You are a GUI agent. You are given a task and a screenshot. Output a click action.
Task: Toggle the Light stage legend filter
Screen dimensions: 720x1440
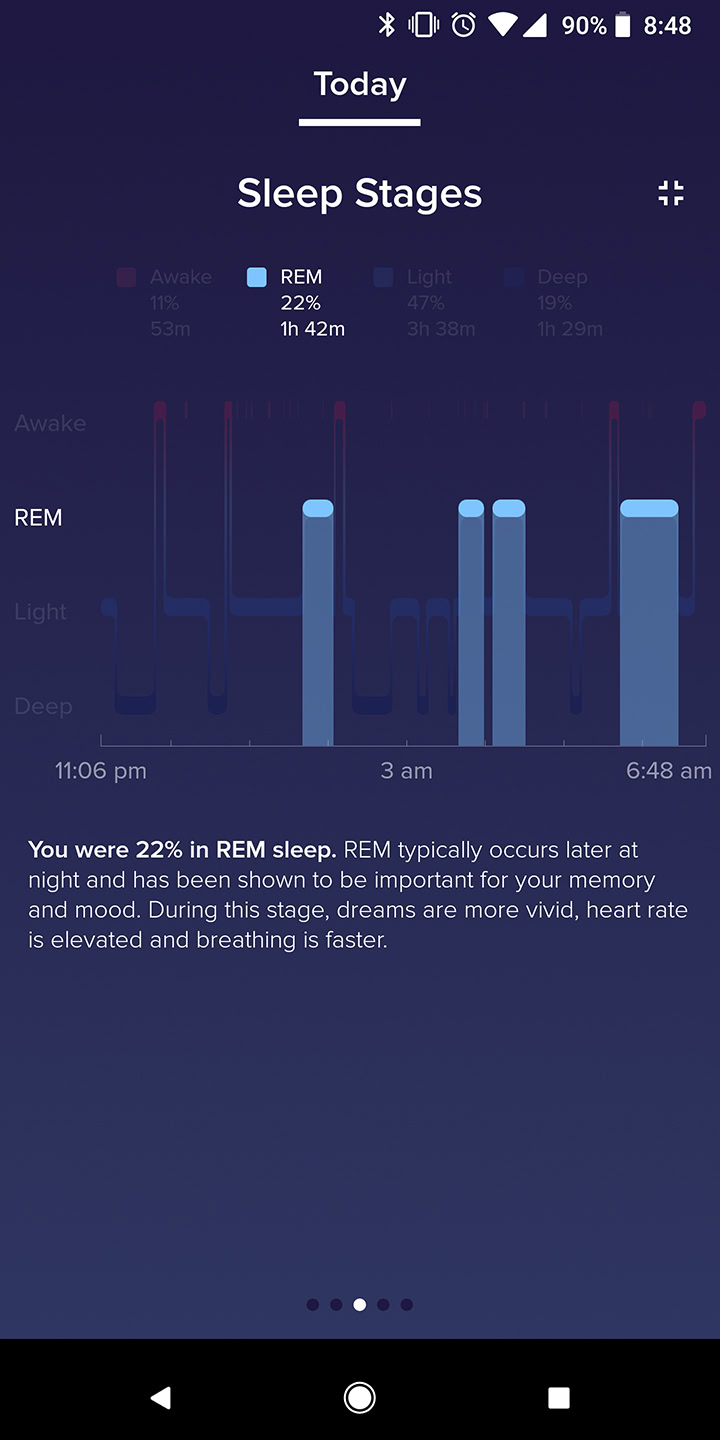coord(424,301)
